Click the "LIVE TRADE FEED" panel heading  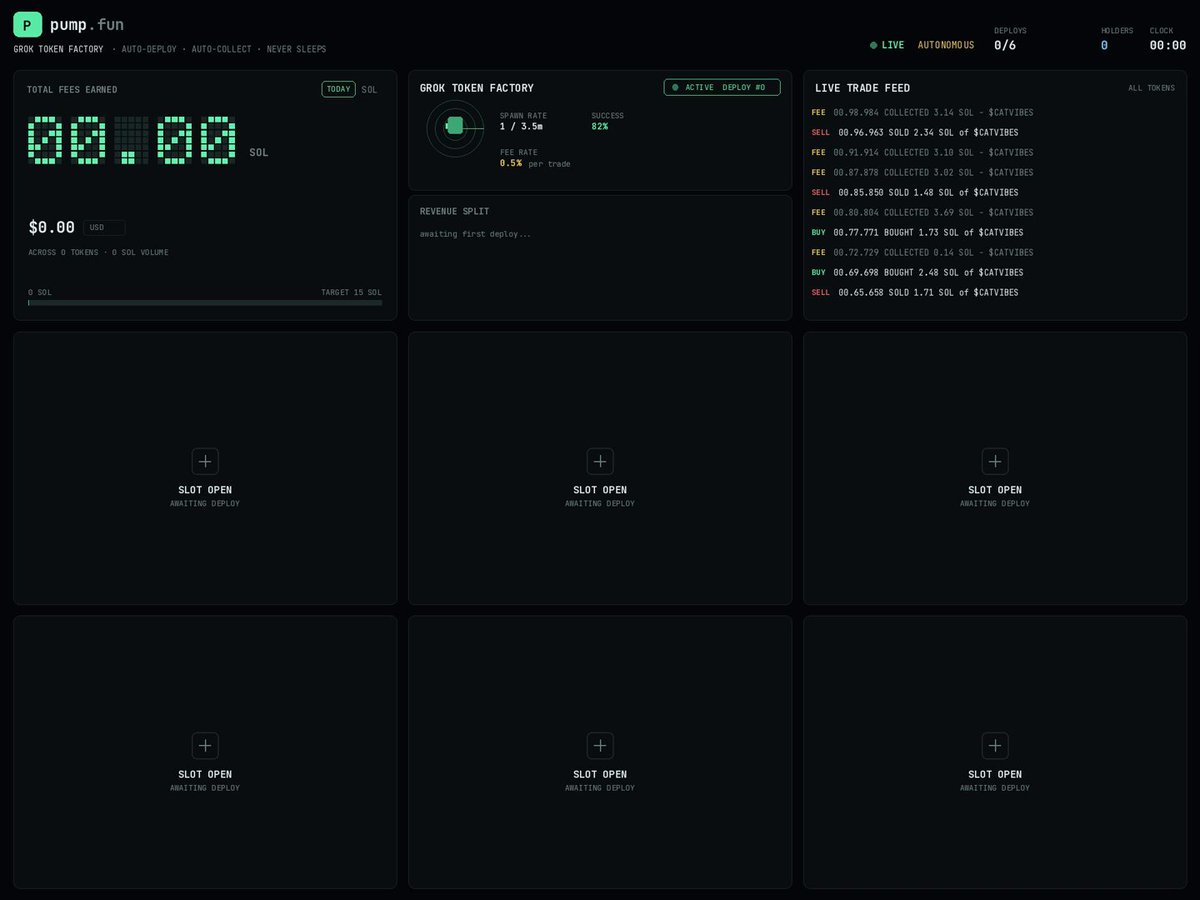click(862, 88)
